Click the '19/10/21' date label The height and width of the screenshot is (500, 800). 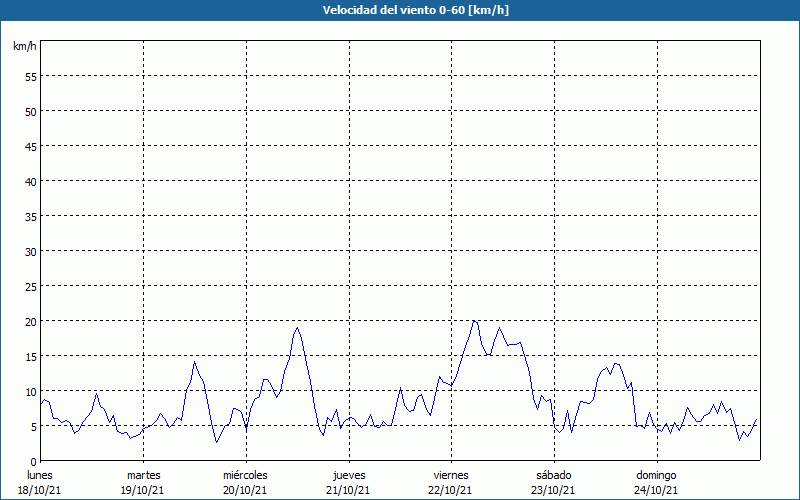pyautogui.click(x=142, y=490)
